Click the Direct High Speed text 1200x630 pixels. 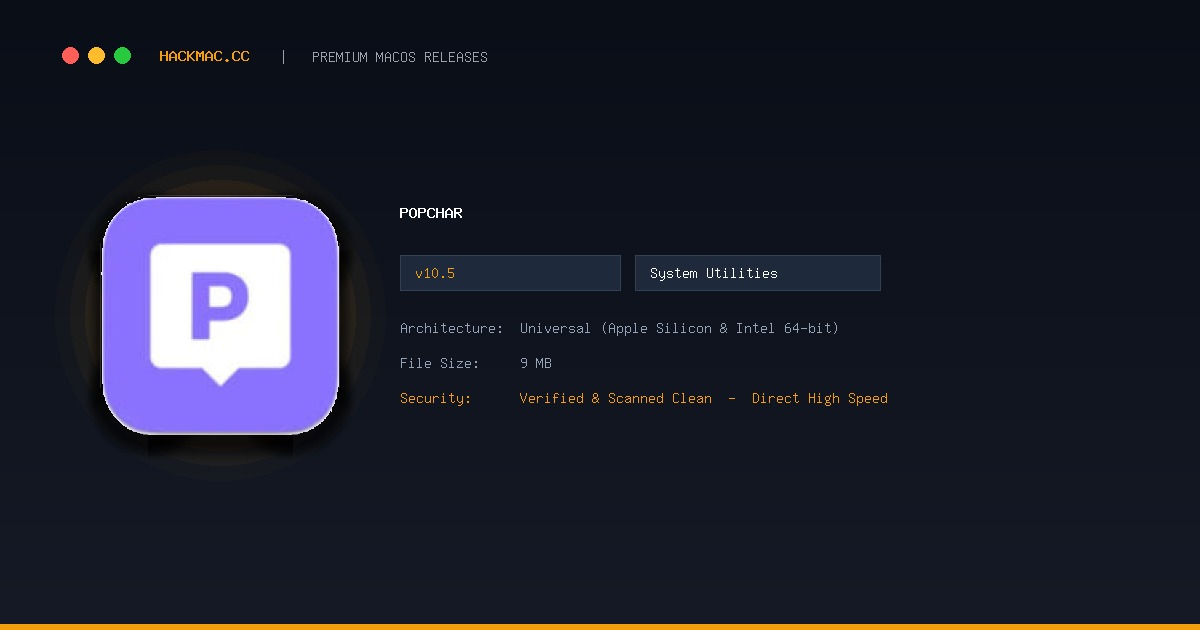[820, 398]
